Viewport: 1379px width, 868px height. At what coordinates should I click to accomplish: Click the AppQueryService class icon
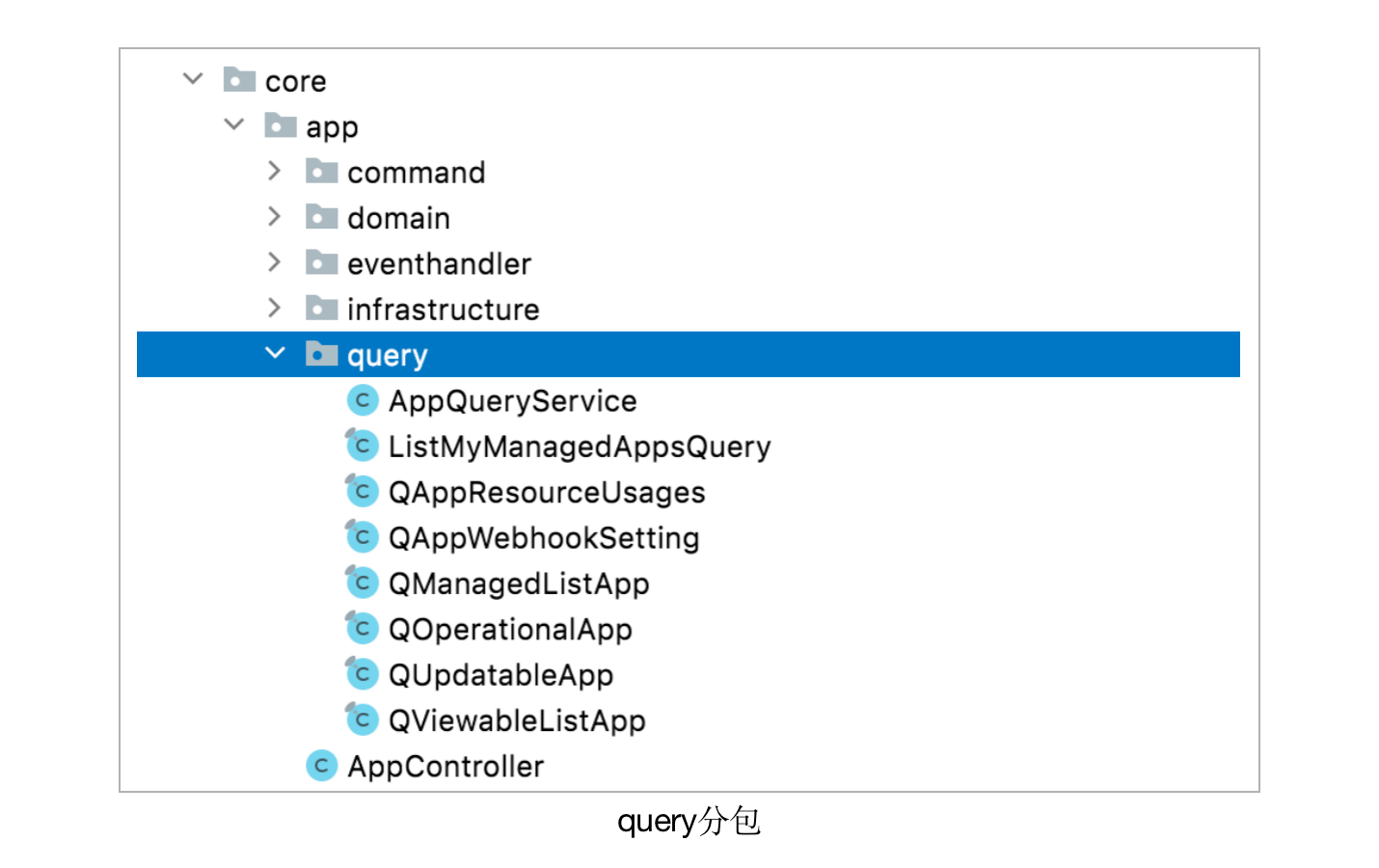363,400
